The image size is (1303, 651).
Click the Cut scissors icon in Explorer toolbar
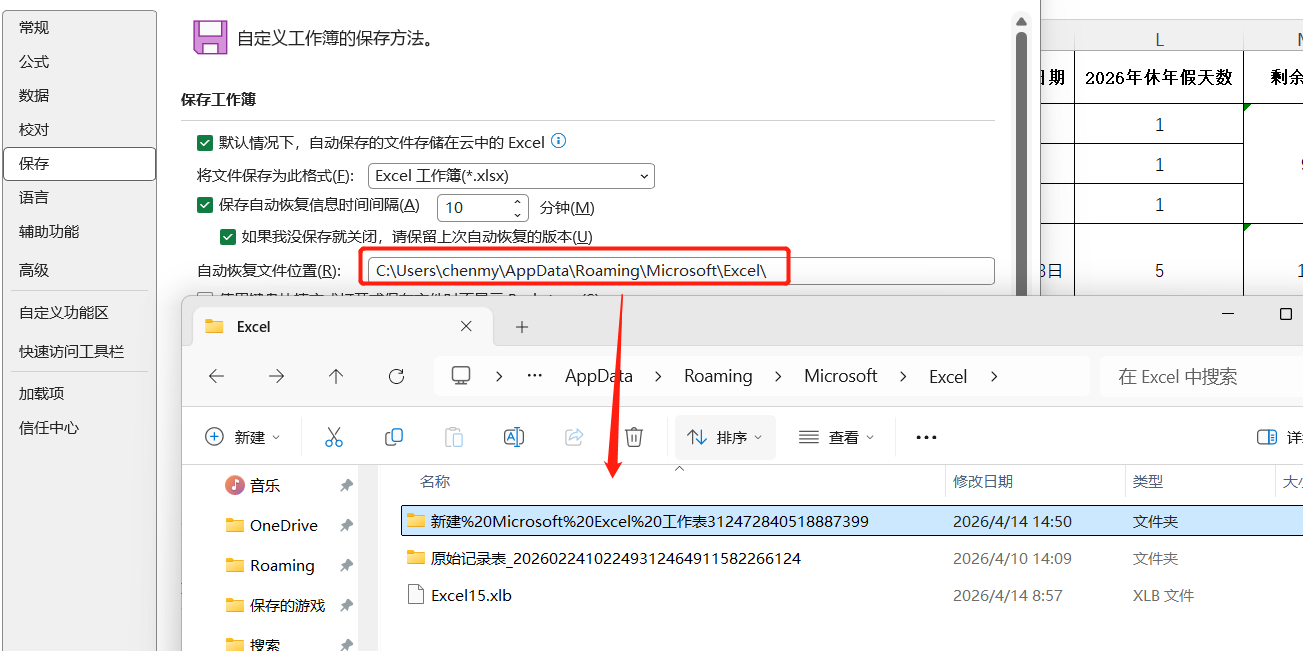334,437
